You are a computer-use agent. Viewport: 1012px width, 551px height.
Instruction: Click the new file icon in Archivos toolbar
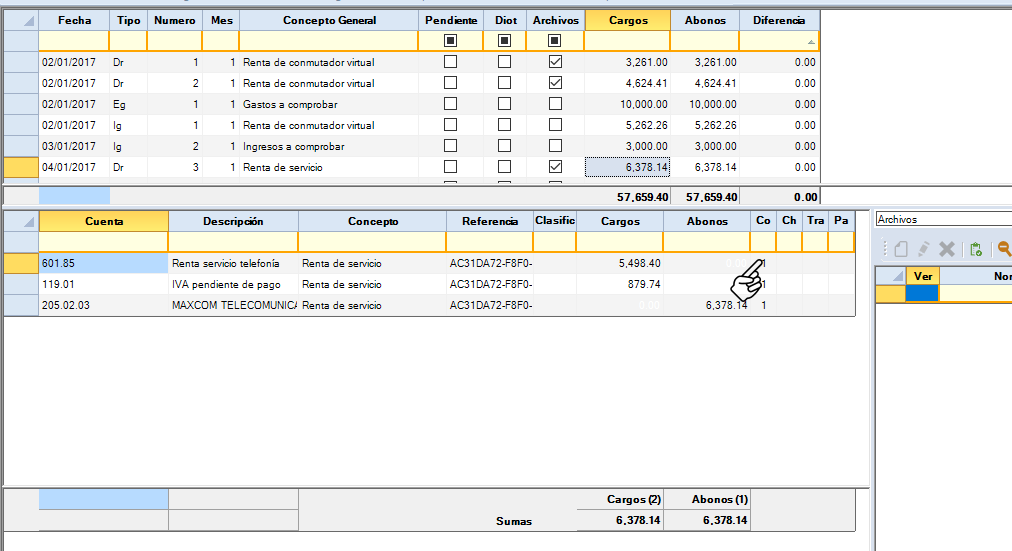(900, 250)
